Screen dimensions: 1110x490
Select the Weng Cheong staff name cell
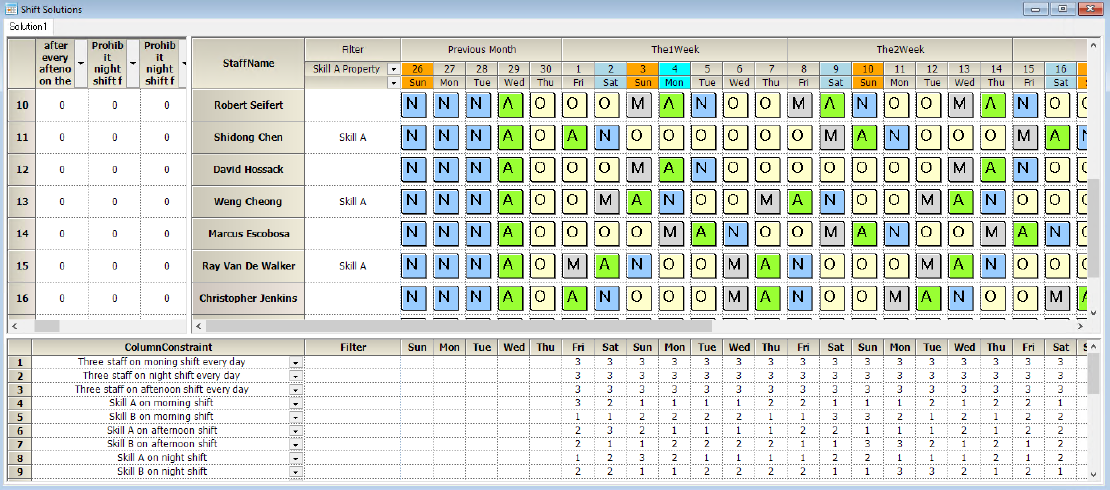pos(248,202)
